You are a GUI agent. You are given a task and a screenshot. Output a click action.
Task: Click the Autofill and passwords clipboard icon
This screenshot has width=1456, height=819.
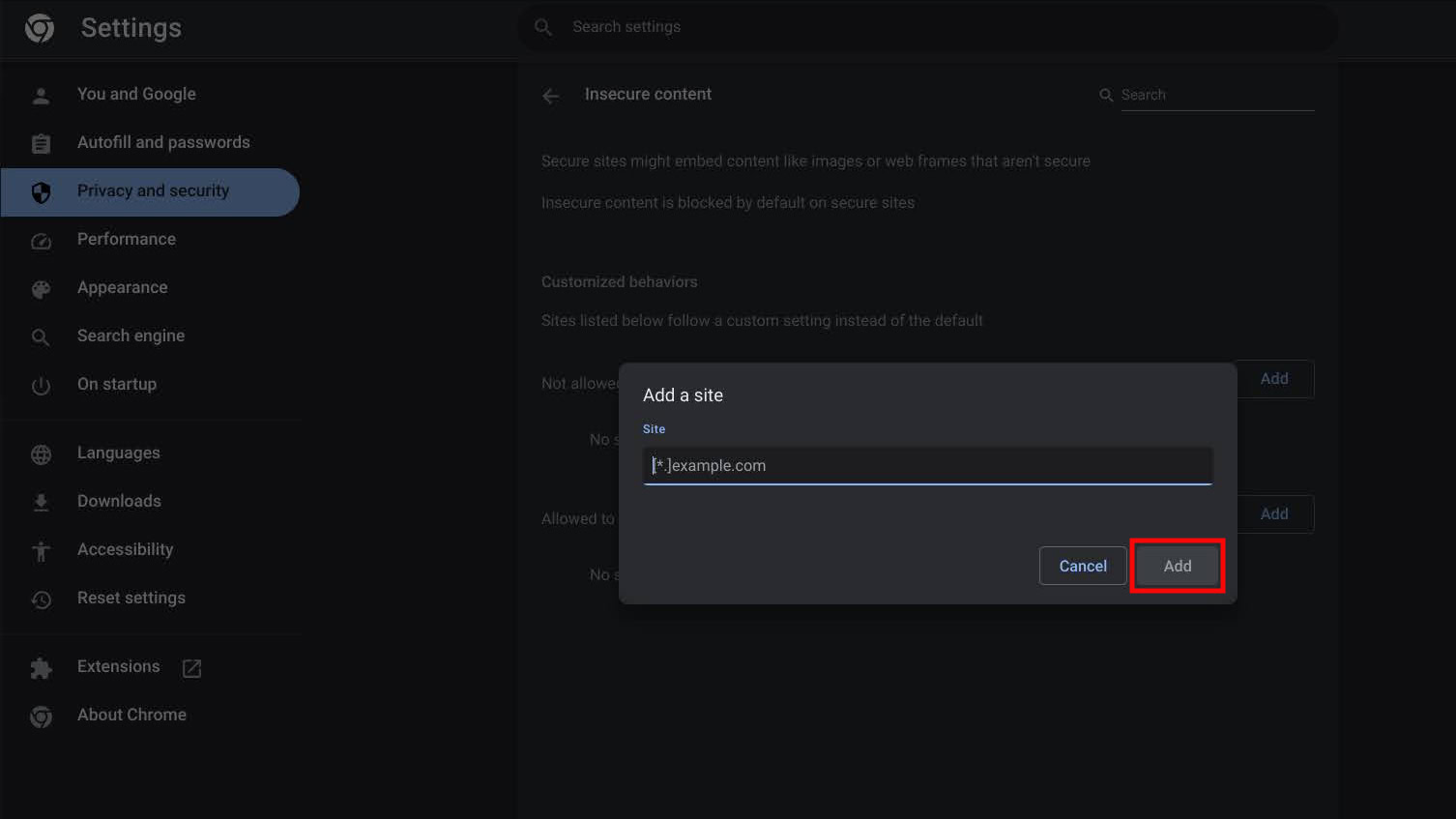[41, 143]
